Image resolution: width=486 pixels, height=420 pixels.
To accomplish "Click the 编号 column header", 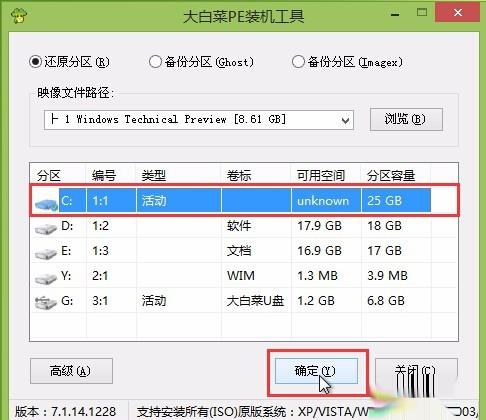I will click(104, 176).
